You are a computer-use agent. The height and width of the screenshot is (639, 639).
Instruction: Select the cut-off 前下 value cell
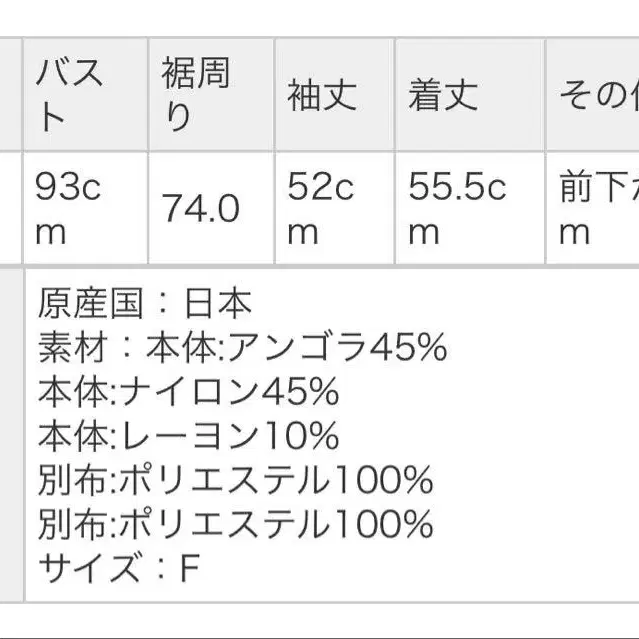pyautogui.click(x=596, y=208)
